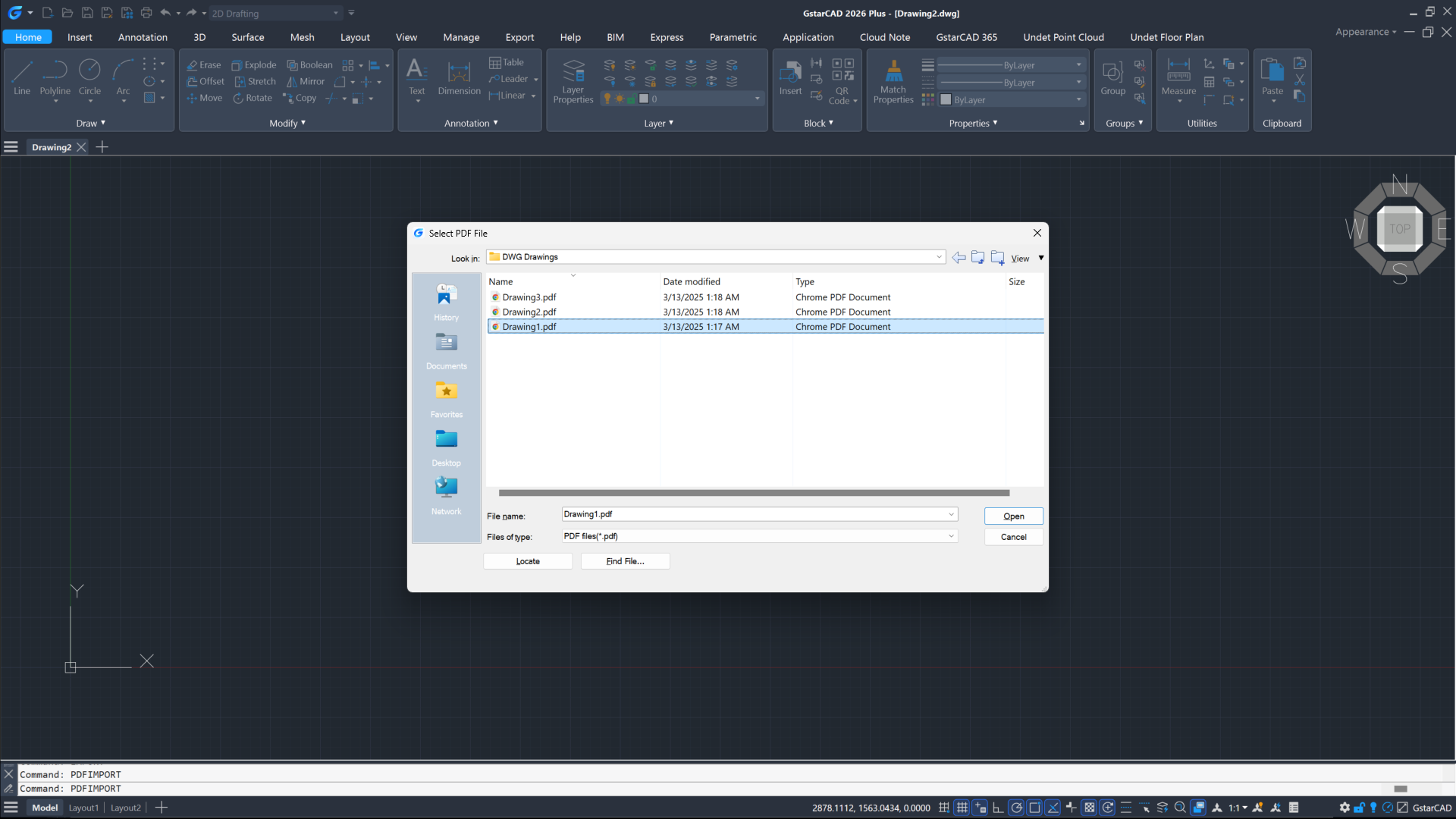The height and width of the screenshot is (819, 1456).
Task: Open Favorites shortcut in file dialog
Action: pyautogui.click(x=446, y=400)
